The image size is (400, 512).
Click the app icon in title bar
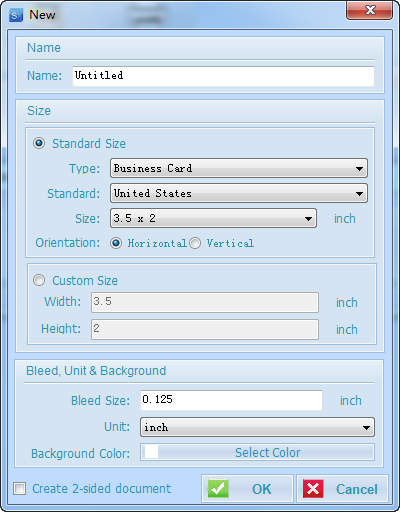pyautogui.click(x=16, y=15)
